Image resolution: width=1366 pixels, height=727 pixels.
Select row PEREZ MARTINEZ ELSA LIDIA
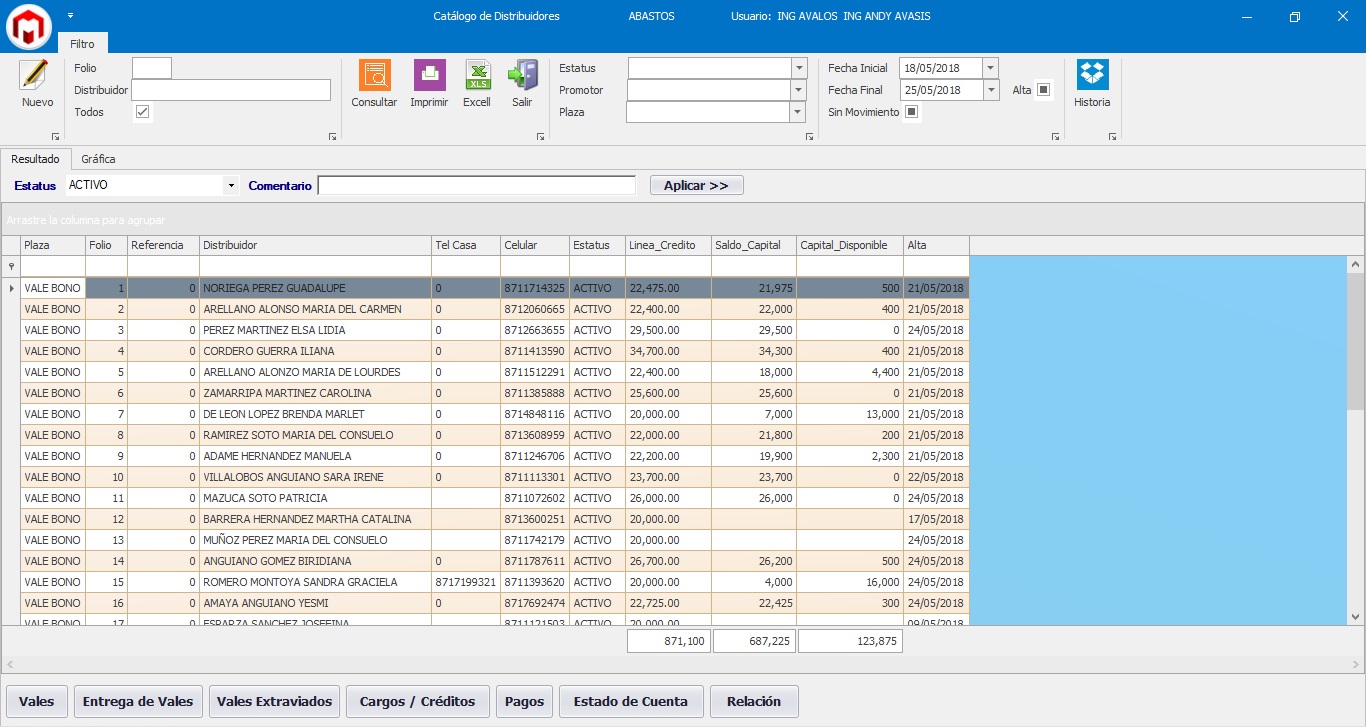495,330
